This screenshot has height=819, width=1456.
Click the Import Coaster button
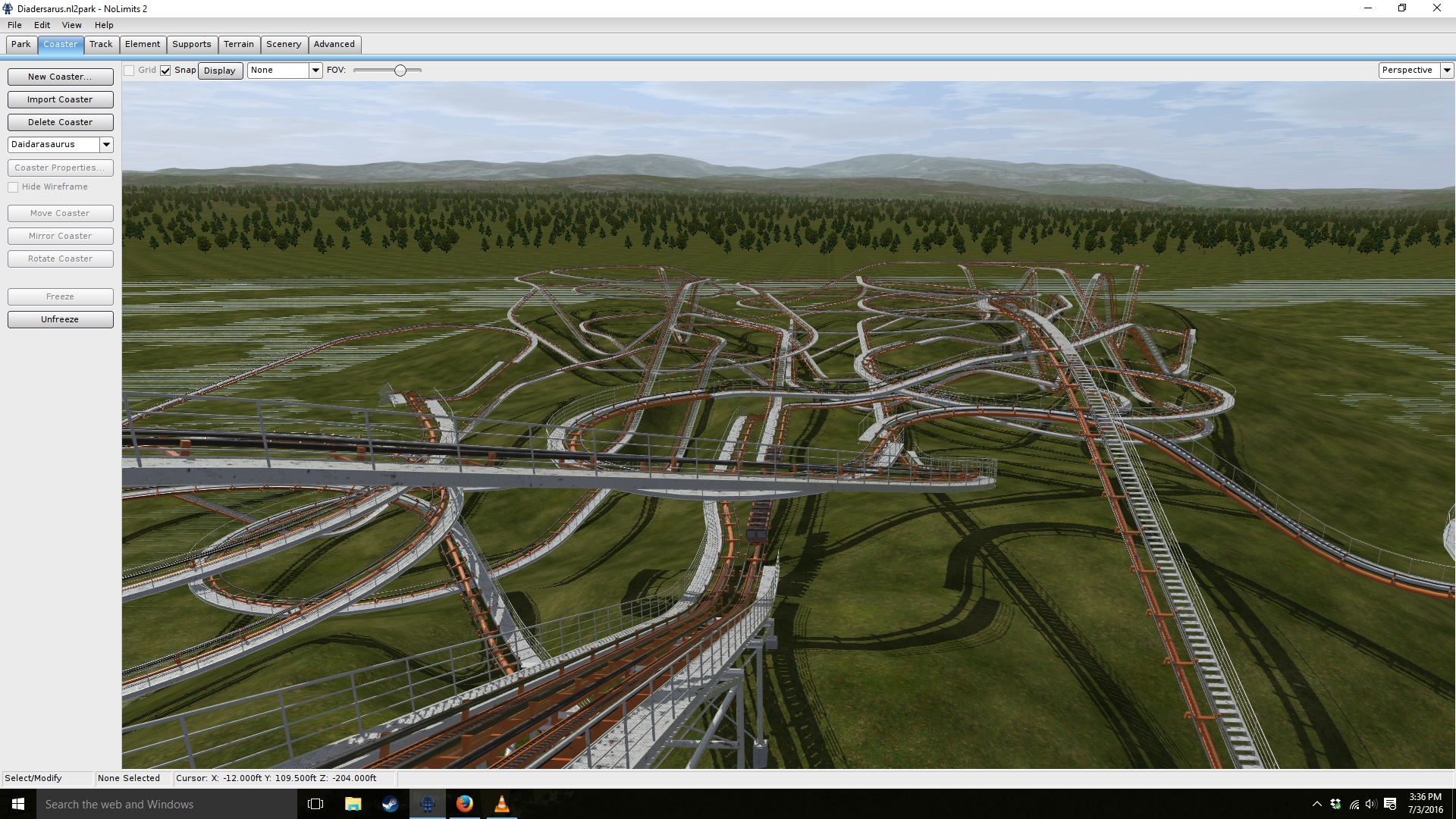[x=60, y=99]
